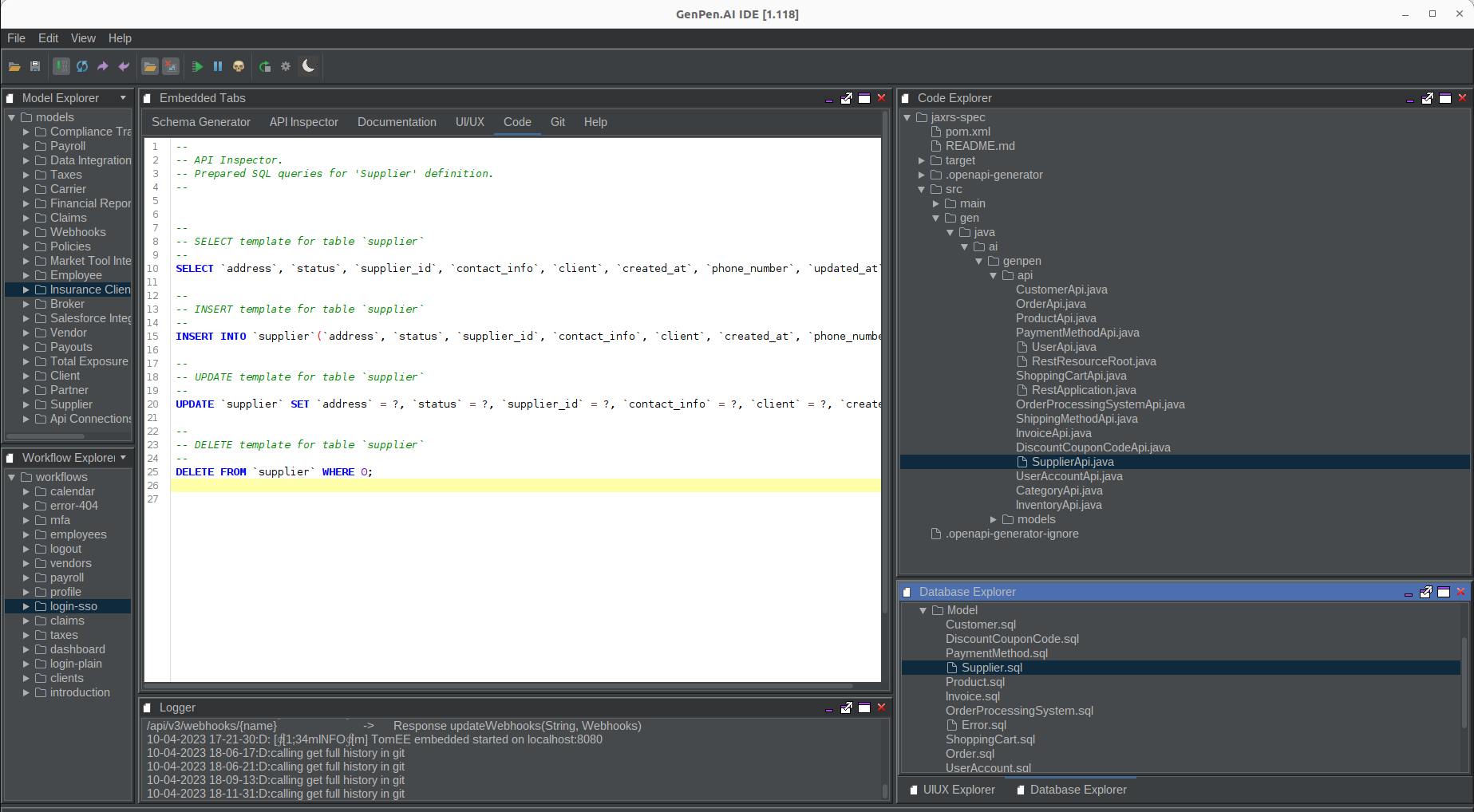Toggle dark mode with the moon icon
This screenshot has width=1474, height=812.
309,66
